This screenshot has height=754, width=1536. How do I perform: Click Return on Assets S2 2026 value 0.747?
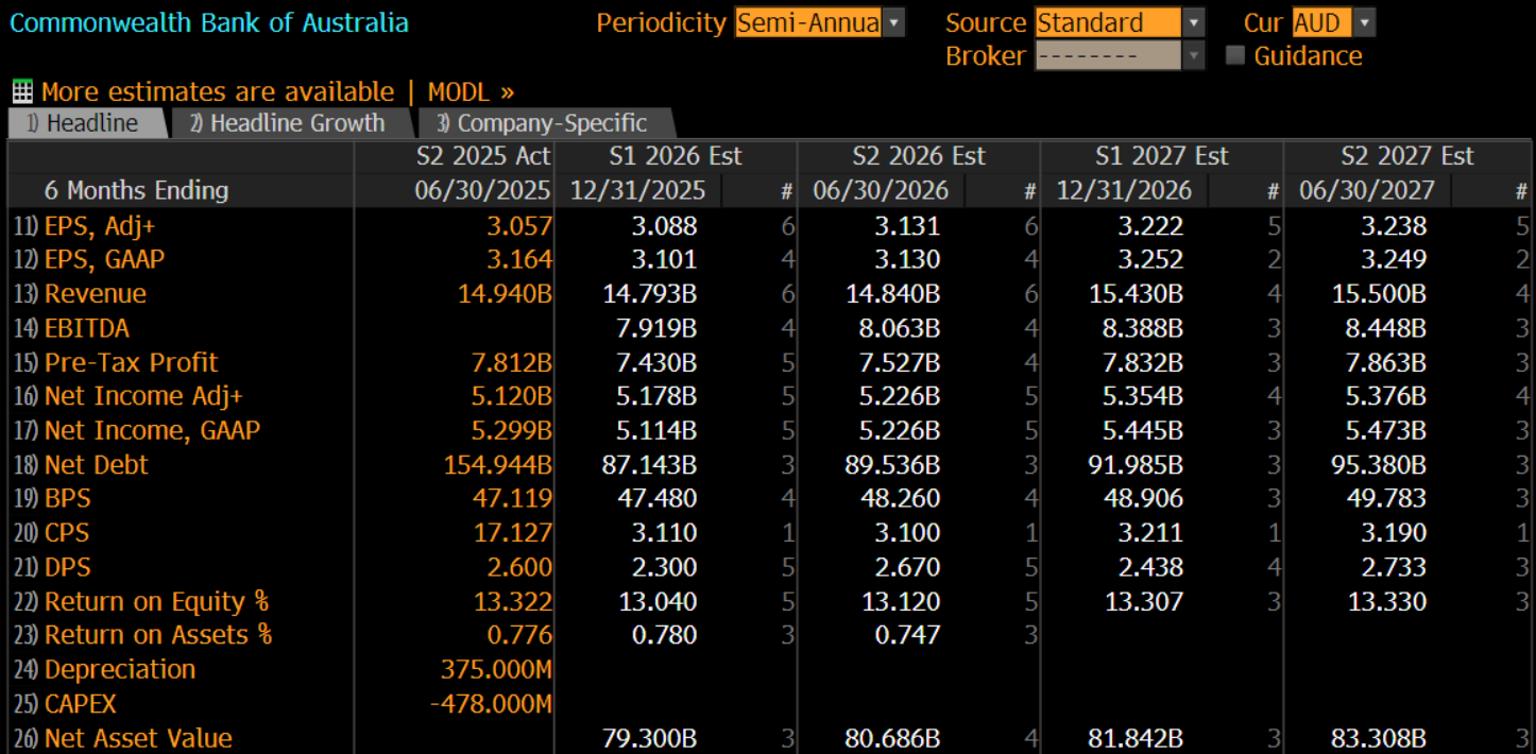point(907,635)
